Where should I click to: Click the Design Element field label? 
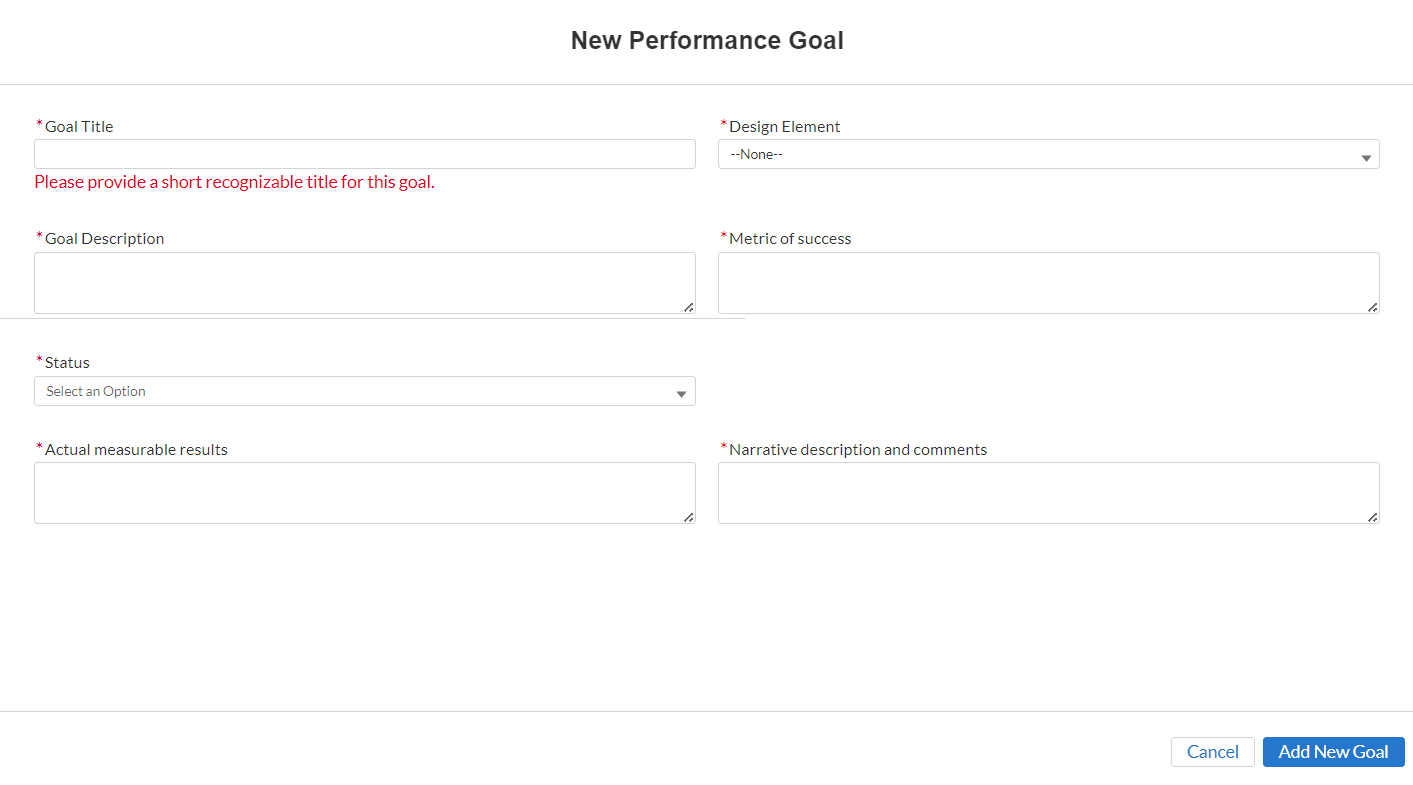pyautogui.click(x=784, y=127)
